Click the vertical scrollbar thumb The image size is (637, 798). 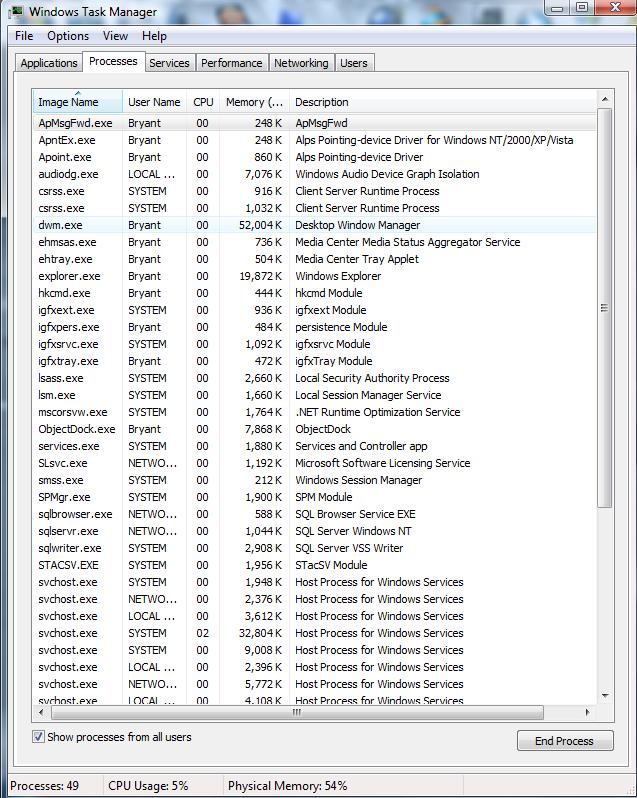click(604, 307)
